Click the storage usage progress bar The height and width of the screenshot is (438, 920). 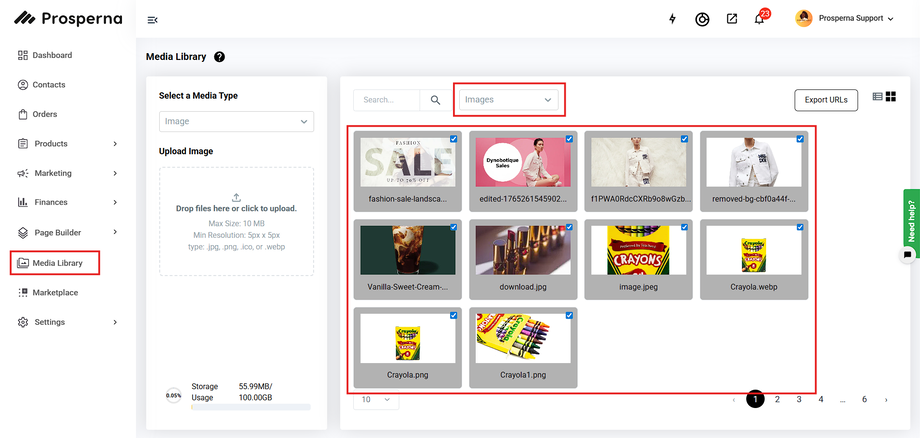point(251,407)
